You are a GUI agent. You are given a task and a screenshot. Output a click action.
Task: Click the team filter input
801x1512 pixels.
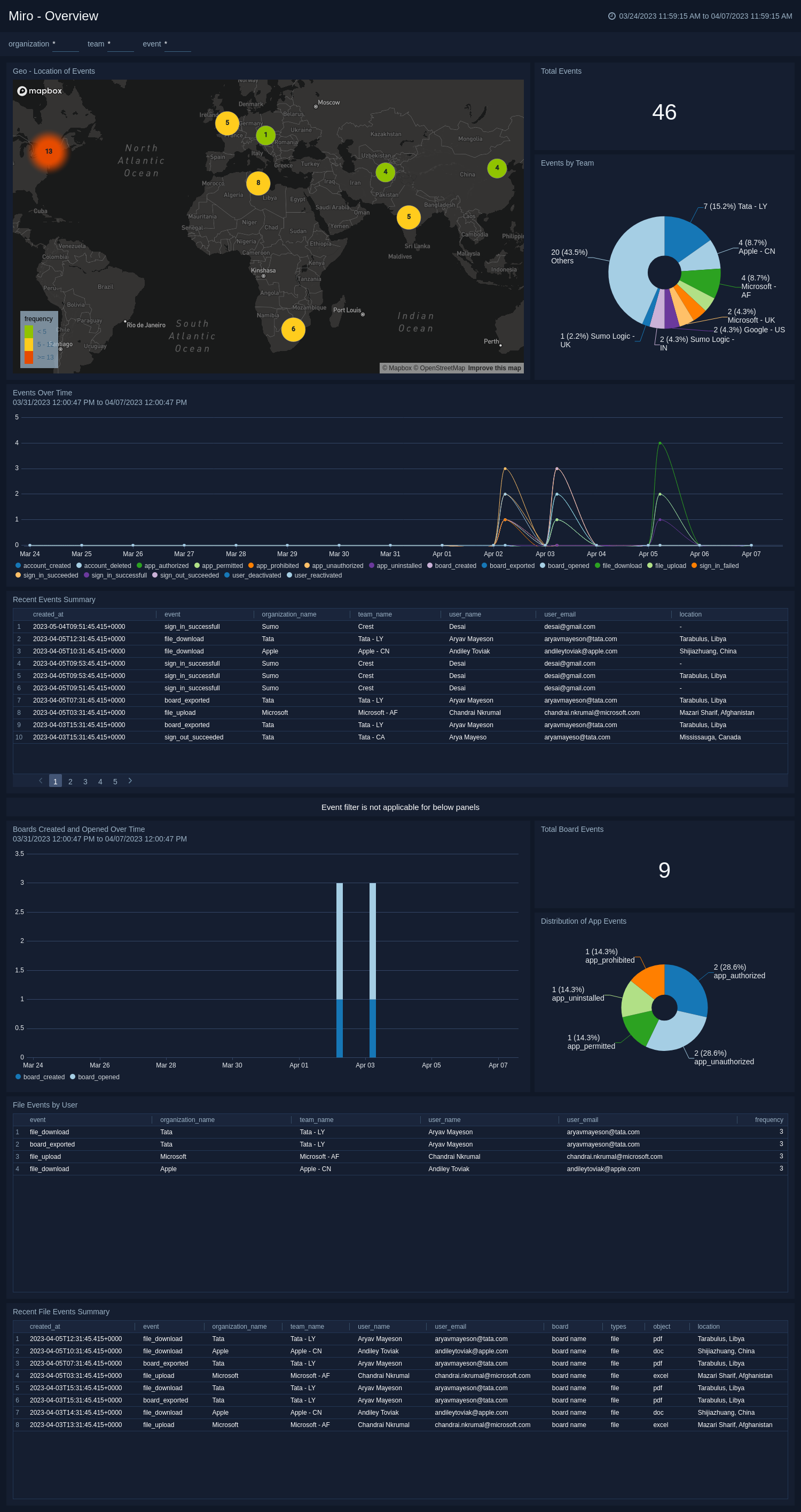click(120, 44)
